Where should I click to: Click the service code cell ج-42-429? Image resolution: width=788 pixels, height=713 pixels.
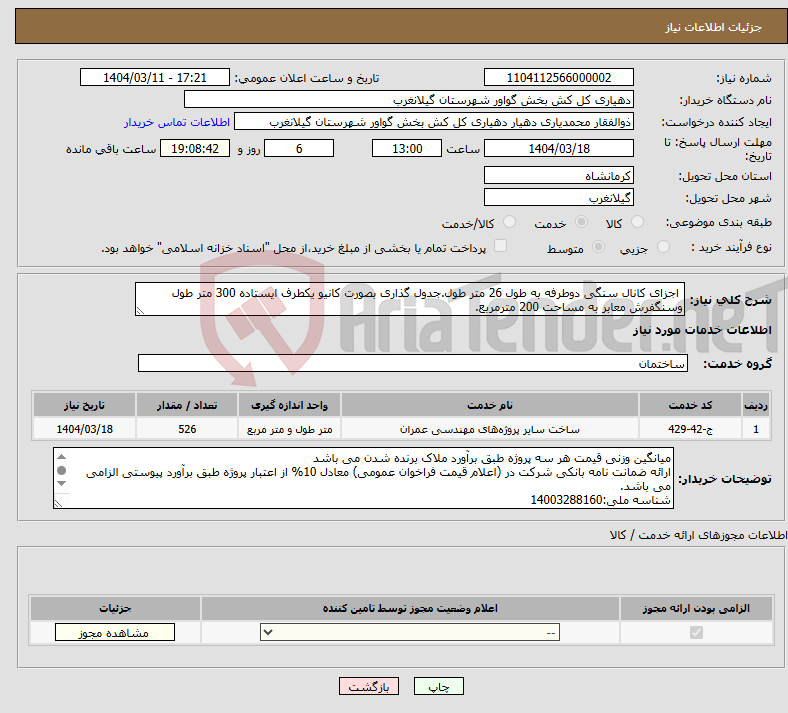pos(691,429)
